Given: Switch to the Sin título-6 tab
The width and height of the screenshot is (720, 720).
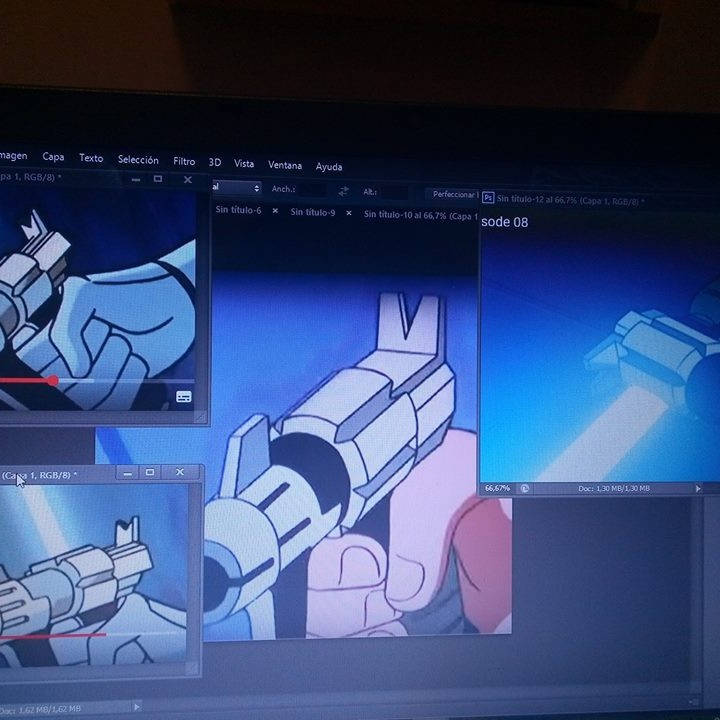Looking at the screenshot, I should click(238, 210).
